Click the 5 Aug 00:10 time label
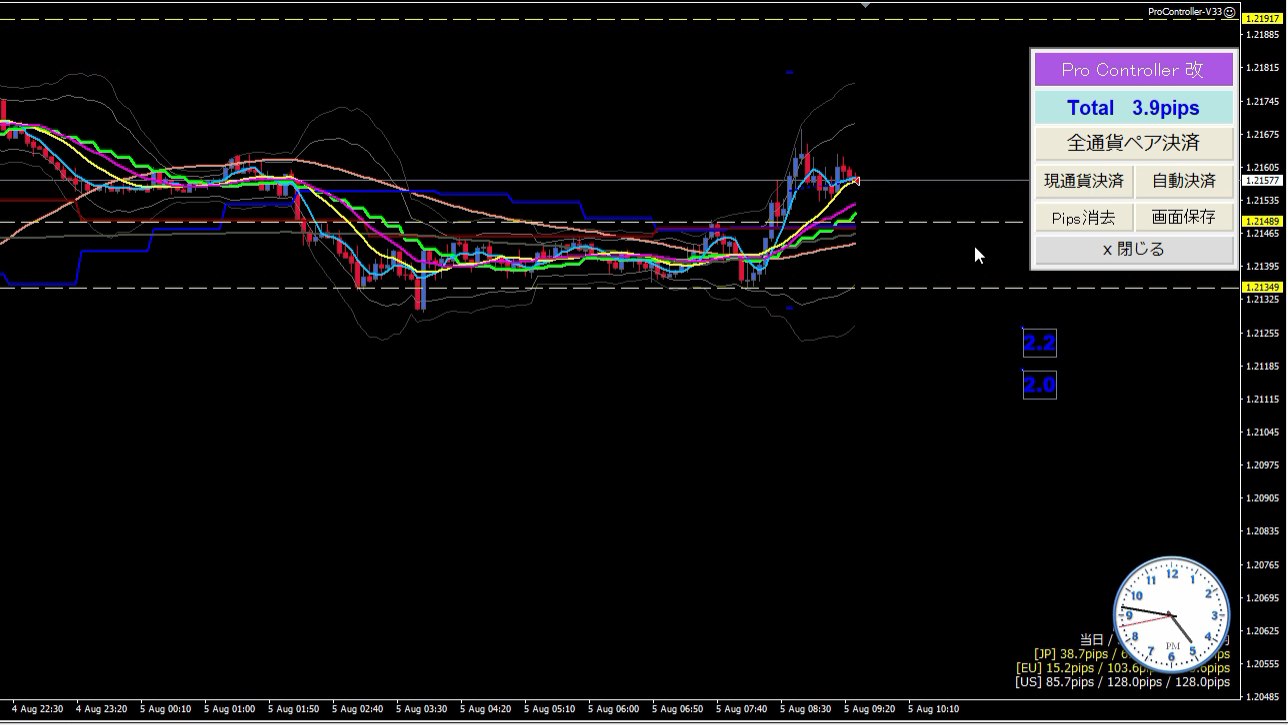Screen dimensions: 1288x725 coord(165,709)
